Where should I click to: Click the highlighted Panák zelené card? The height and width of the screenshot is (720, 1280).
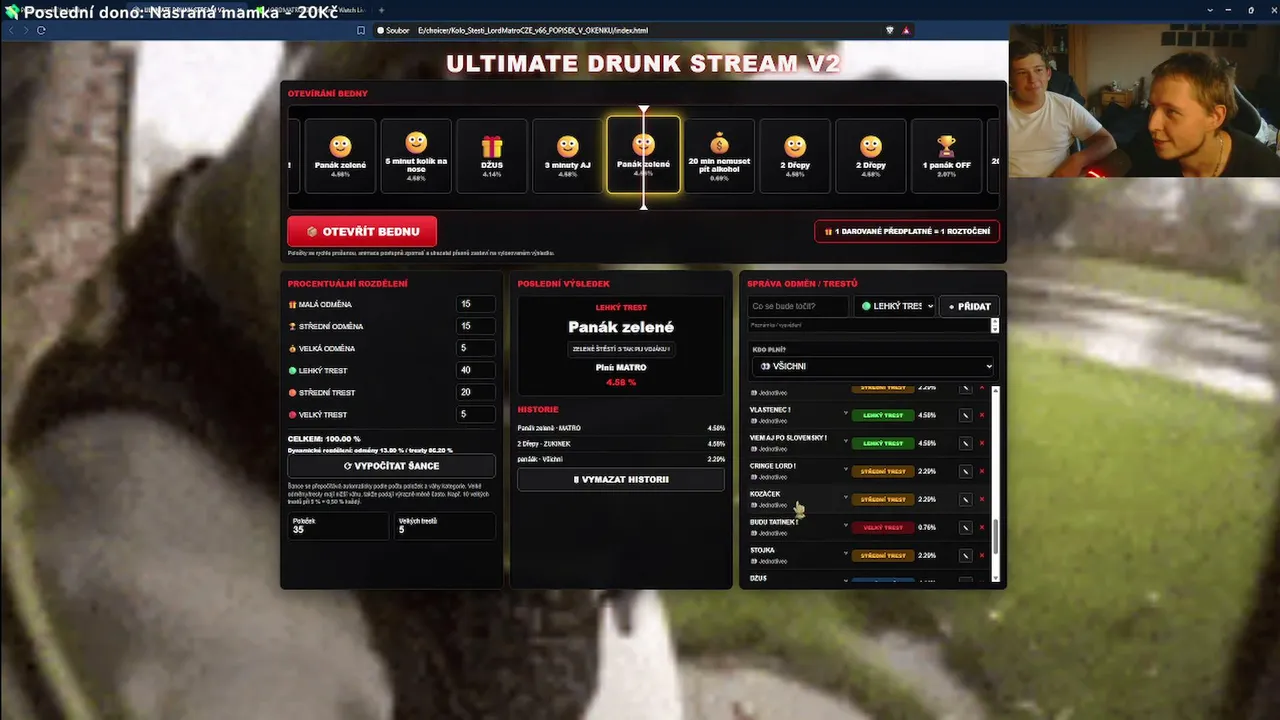[x=643, y=155]
